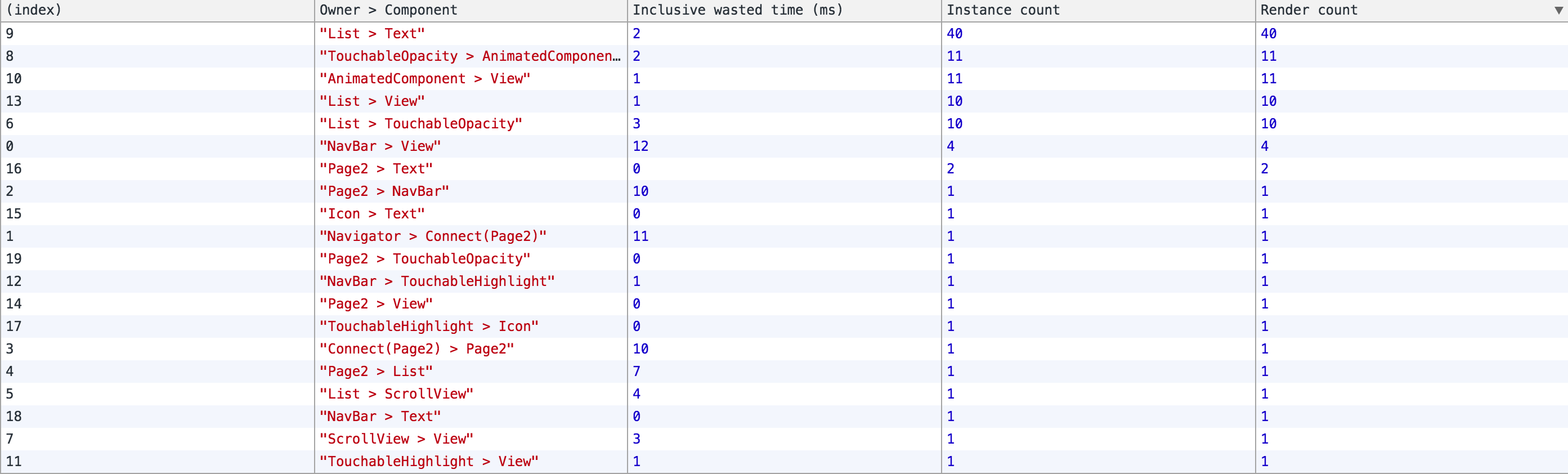Click index 9 in List > Text row

(x=10, y=33)
